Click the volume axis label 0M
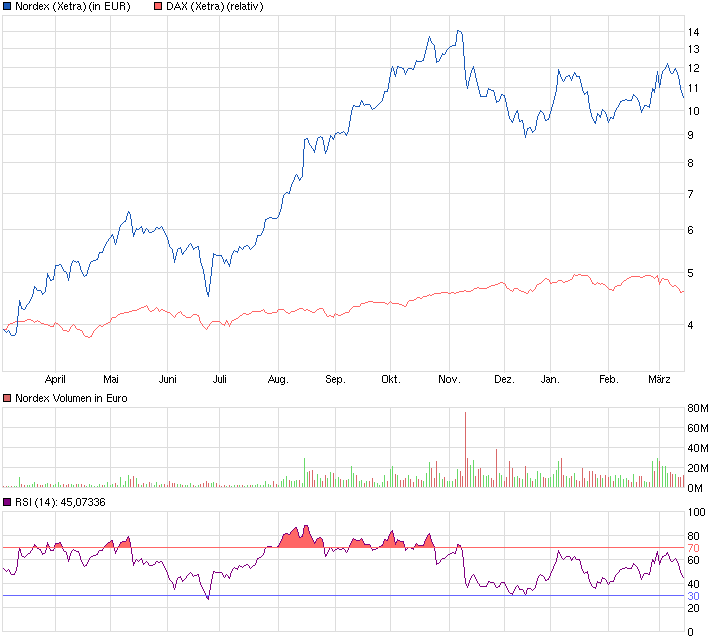The width and height of the screenshot is (726, 640). tap(695, 488)
